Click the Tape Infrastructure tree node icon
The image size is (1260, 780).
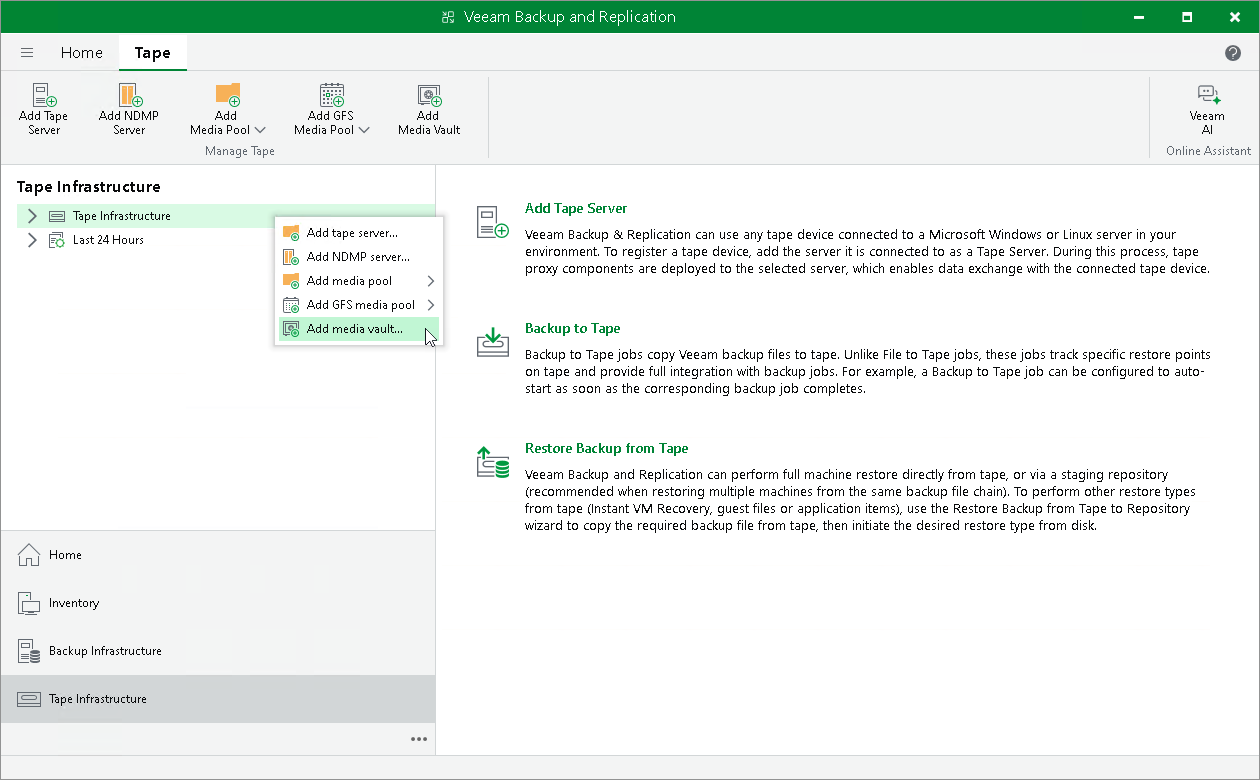tap(57, 216)
